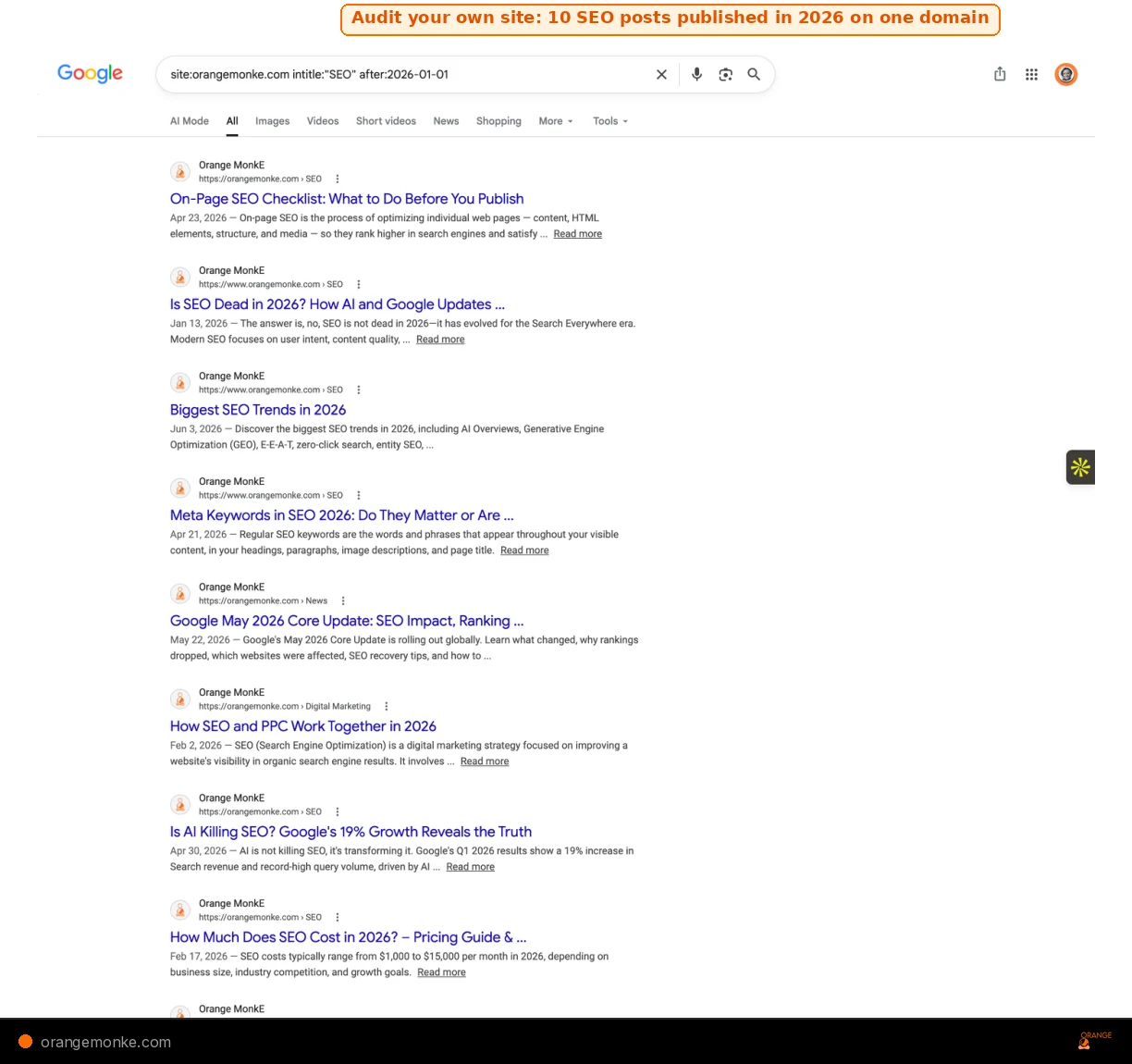The width and height of the screenshot is (1132, 1064).
Task: Click favicon of Is SEO Dead in 2026 result
Action: pos(180,278)
